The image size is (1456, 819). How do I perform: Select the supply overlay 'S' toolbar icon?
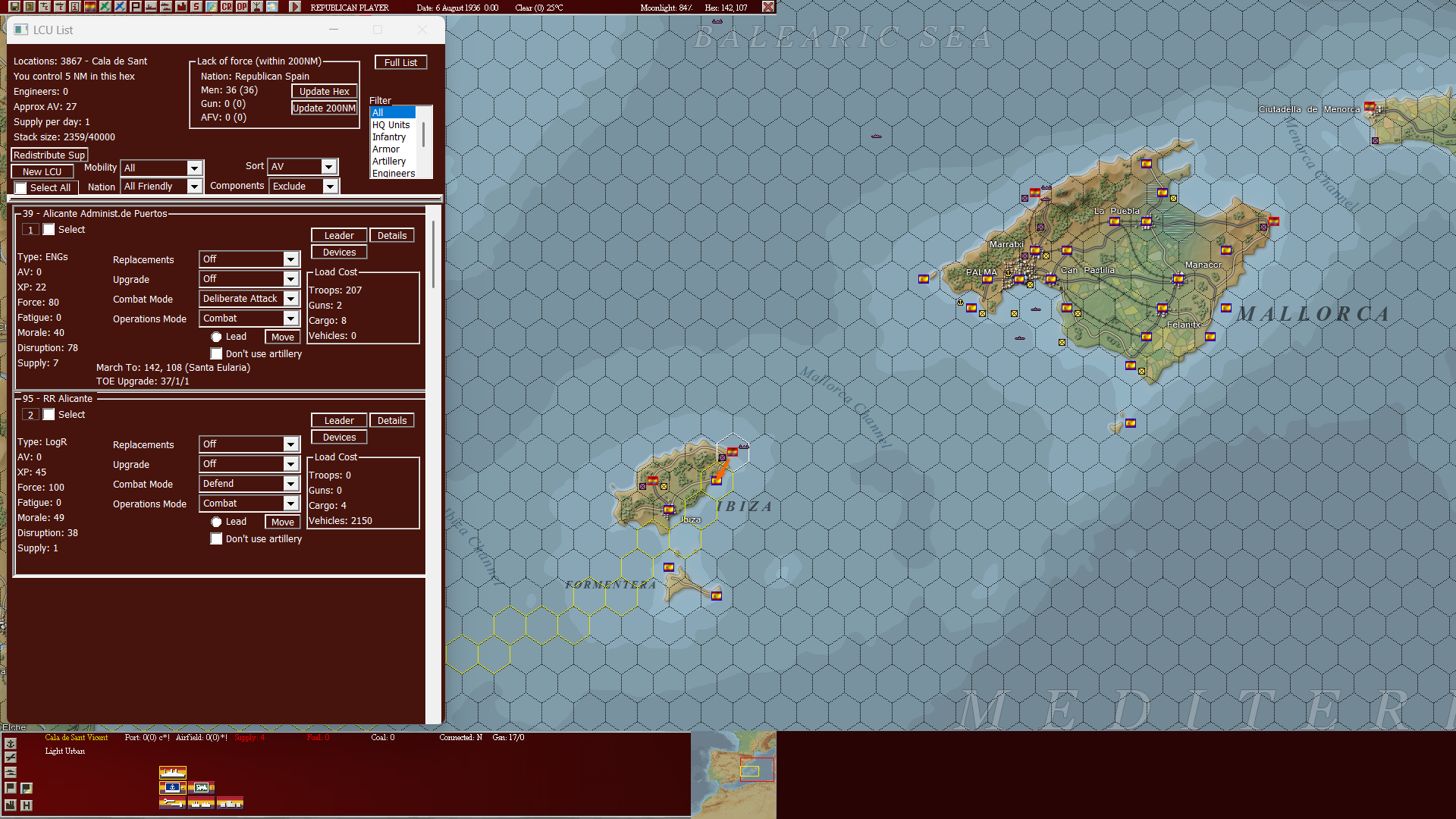[x=196, y=8]
